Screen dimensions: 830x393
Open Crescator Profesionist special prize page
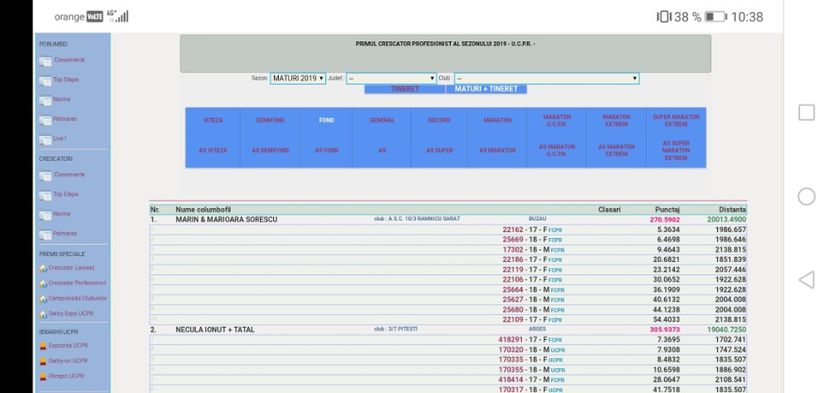pyautogui.click(x=77, y=283)
